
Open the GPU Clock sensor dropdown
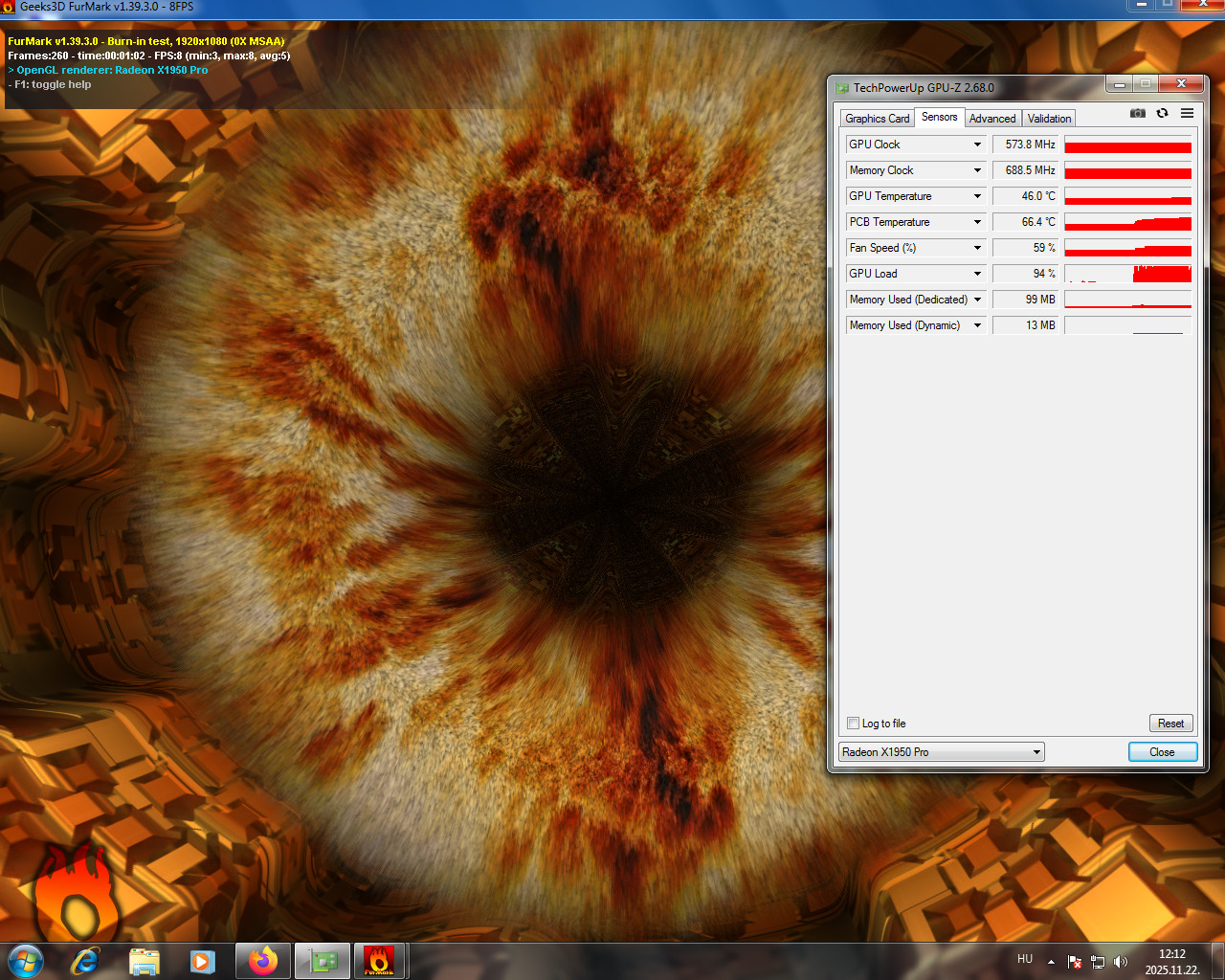click(977, 145)
